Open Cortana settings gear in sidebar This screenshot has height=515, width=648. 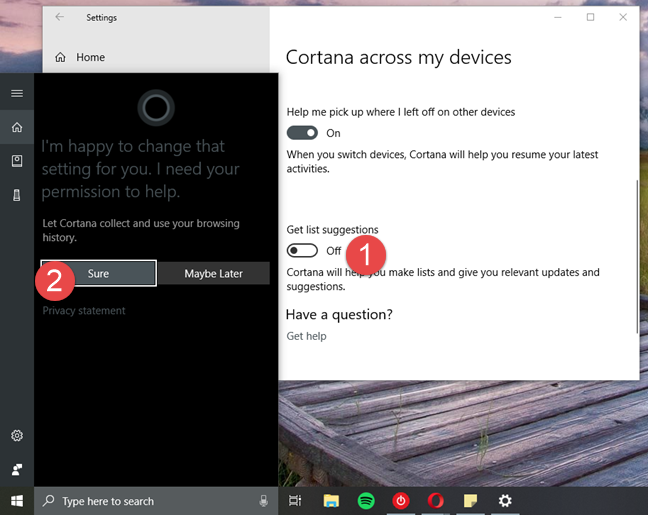(17, 435)
